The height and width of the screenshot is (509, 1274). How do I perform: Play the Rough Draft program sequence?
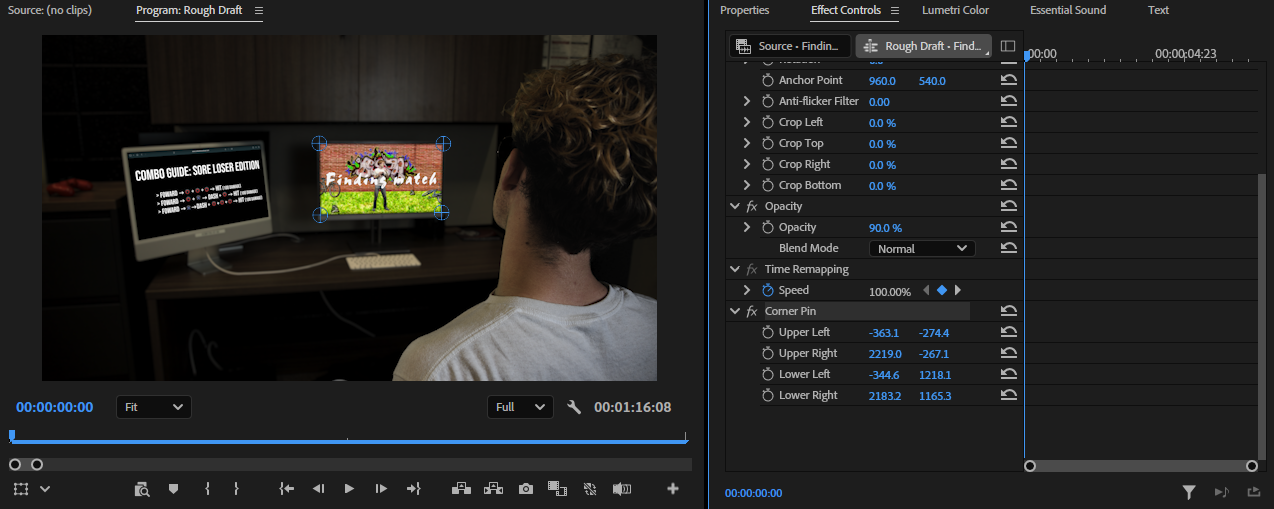point(349,489)
